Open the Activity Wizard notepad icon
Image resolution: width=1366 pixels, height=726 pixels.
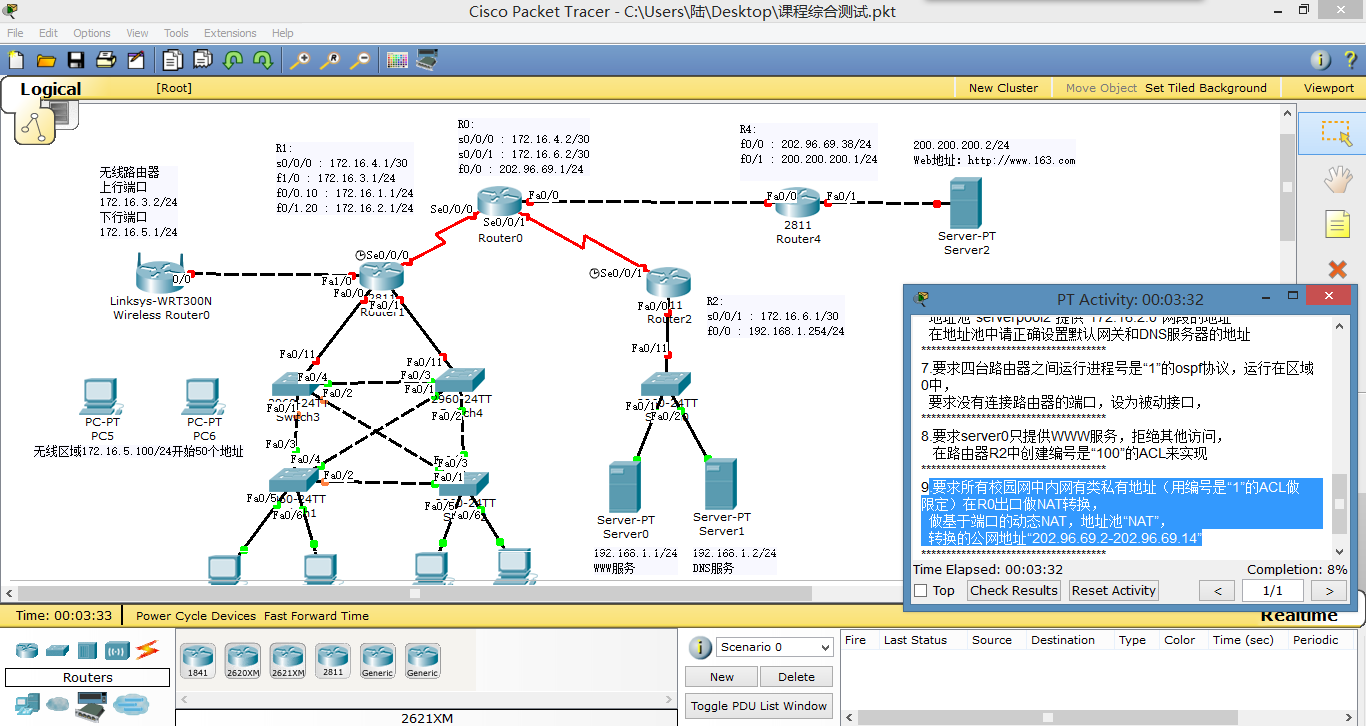point(136,60)
